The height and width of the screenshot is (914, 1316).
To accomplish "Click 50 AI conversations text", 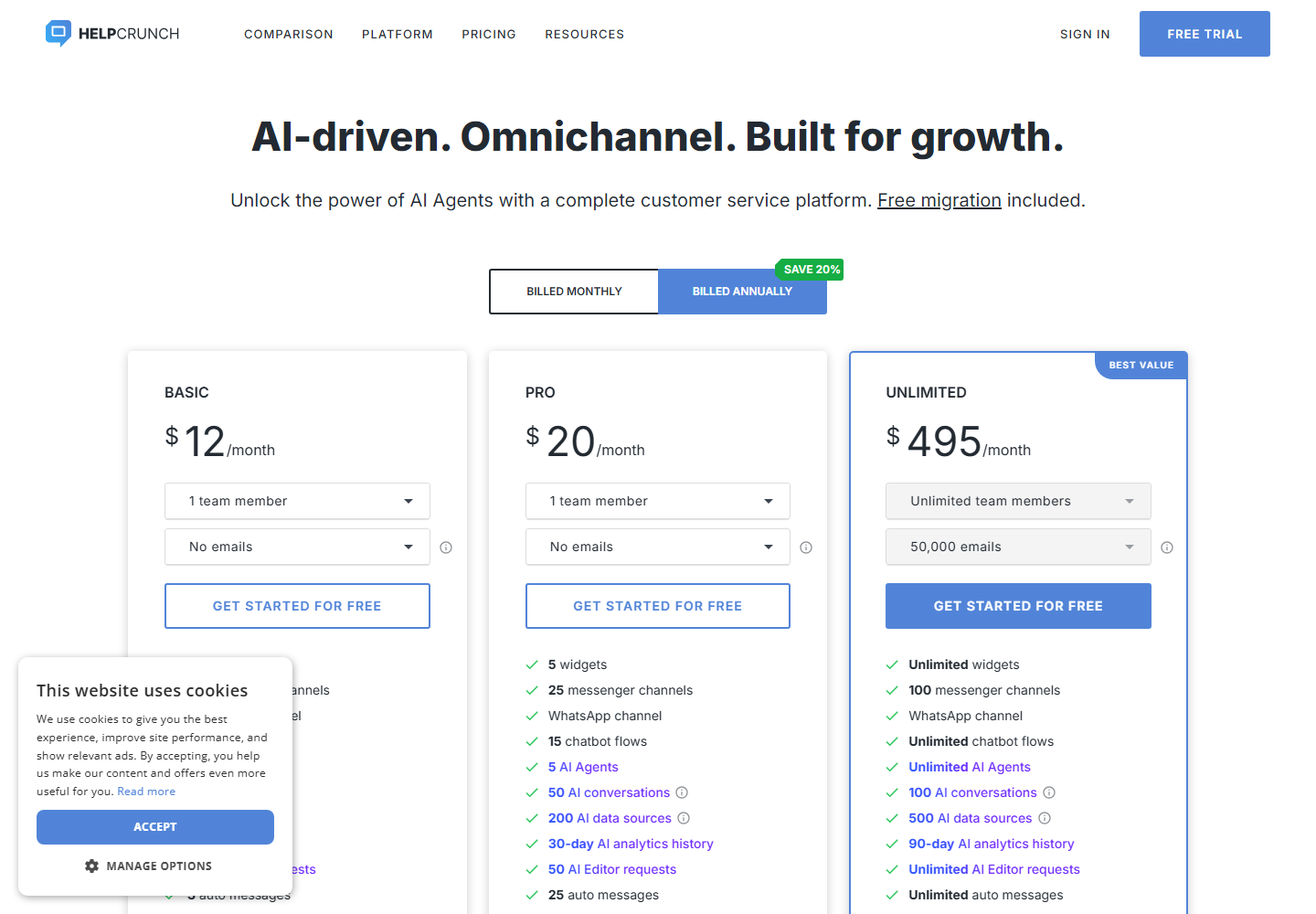I will (609, 792).
